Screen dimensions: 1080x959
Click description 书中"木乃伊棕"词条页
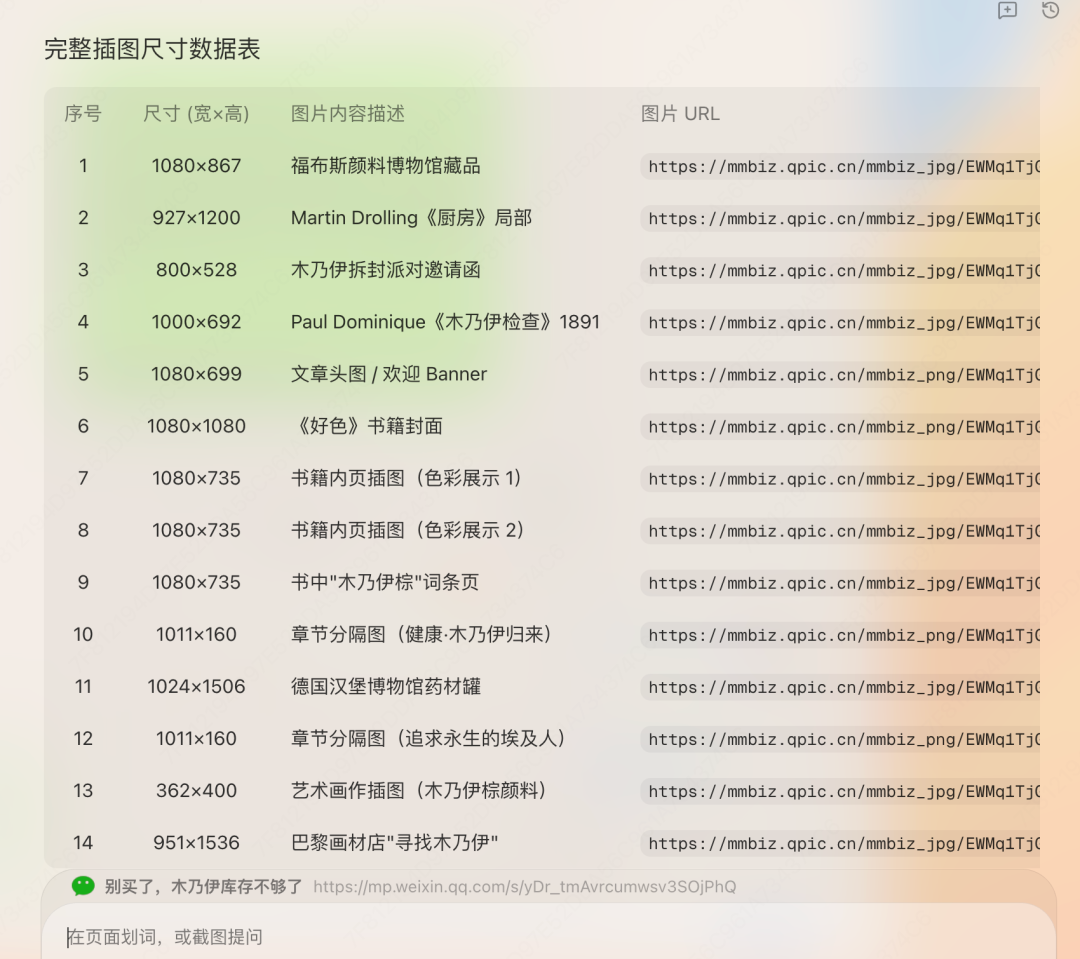(x=385, y=583)
